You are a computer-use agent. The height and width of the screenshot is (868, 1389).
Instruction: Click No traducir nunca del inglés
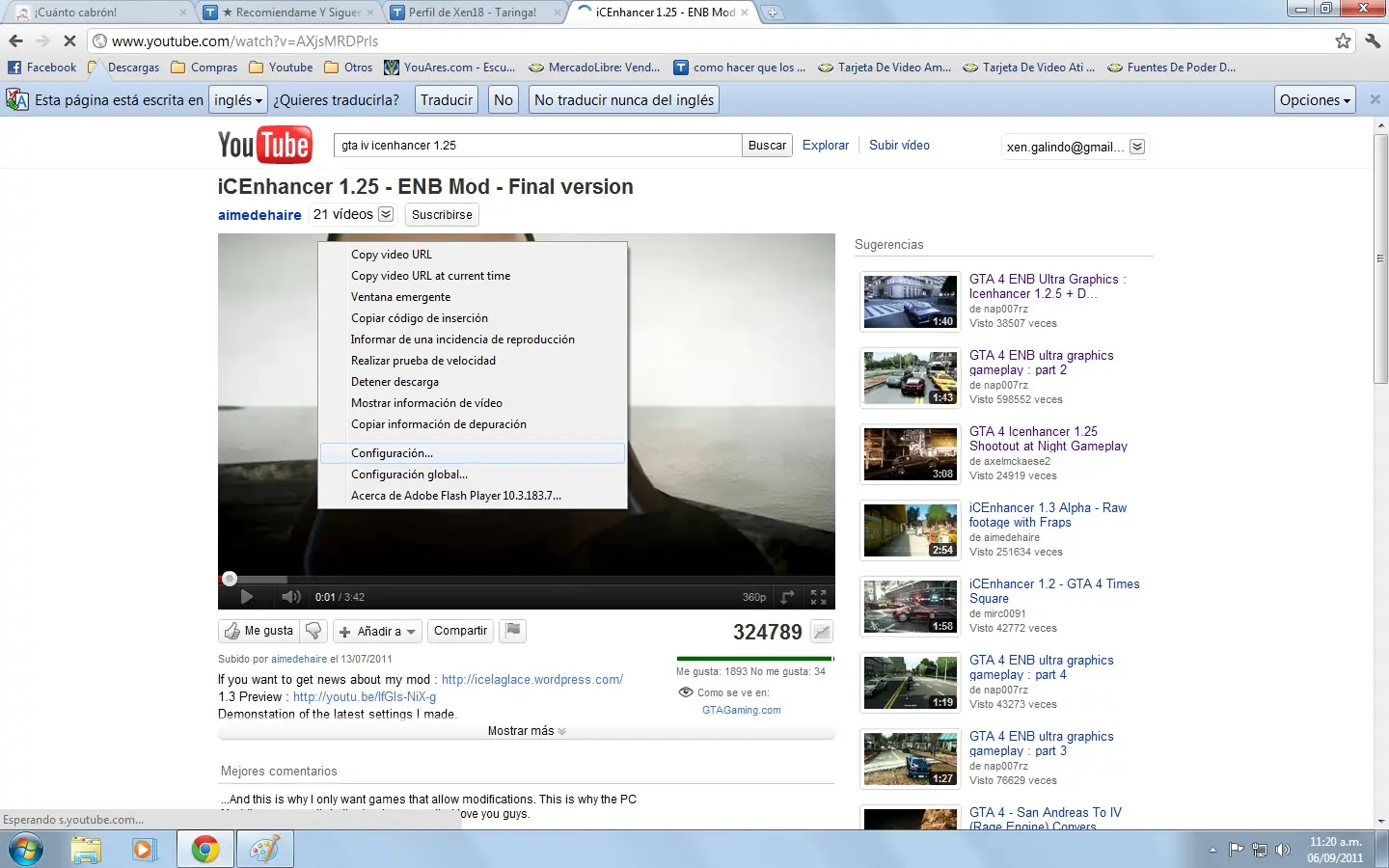(624, 99)
